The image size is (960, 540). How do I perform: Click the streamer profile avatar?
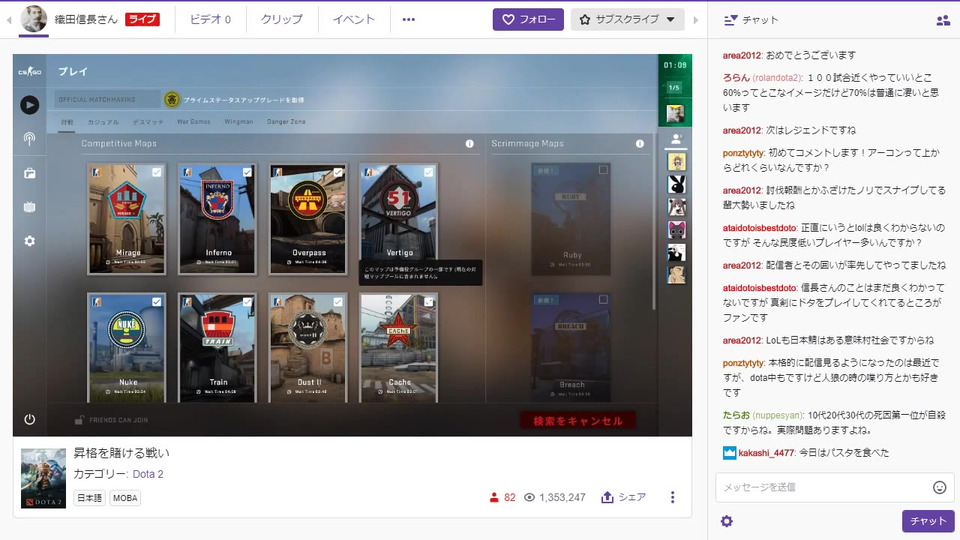click(x=34, y=19)
